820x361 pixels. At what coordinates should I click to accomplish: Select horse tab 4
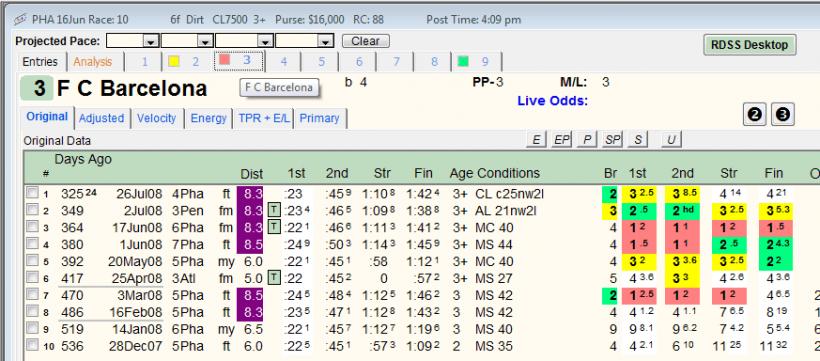(x=283, y=62)
